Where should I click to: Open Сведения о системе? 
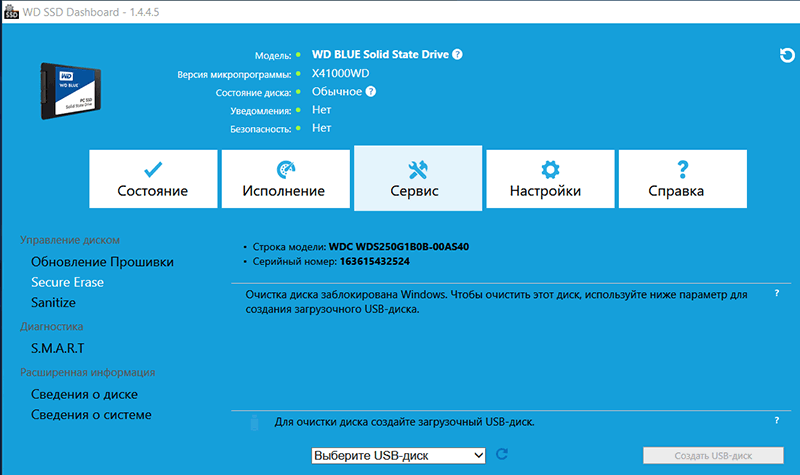(x=91, y=415)
